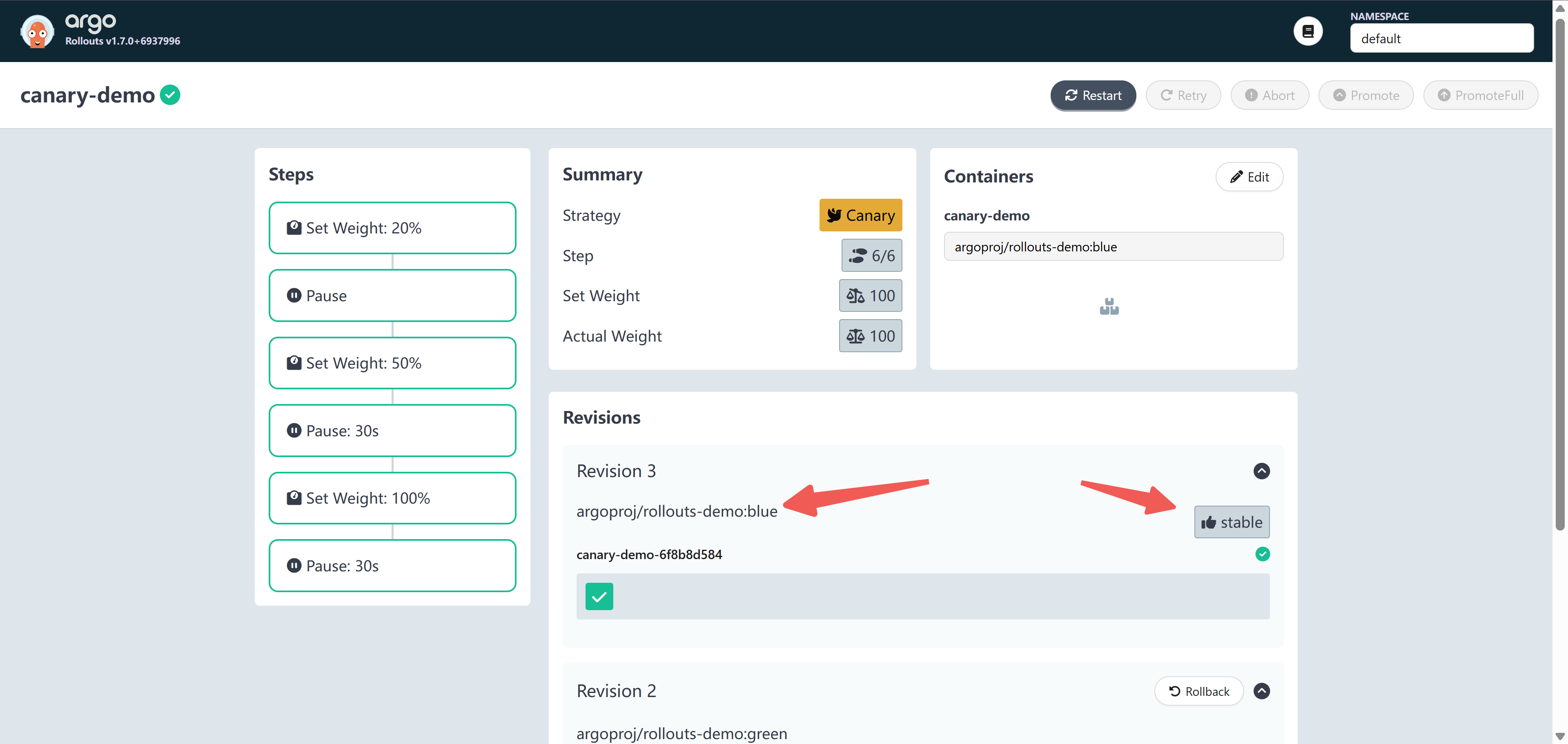Click the argoproj/rollouts-demo:blue revision image text
Screen dimensions: 1568x744
[676, 511]
